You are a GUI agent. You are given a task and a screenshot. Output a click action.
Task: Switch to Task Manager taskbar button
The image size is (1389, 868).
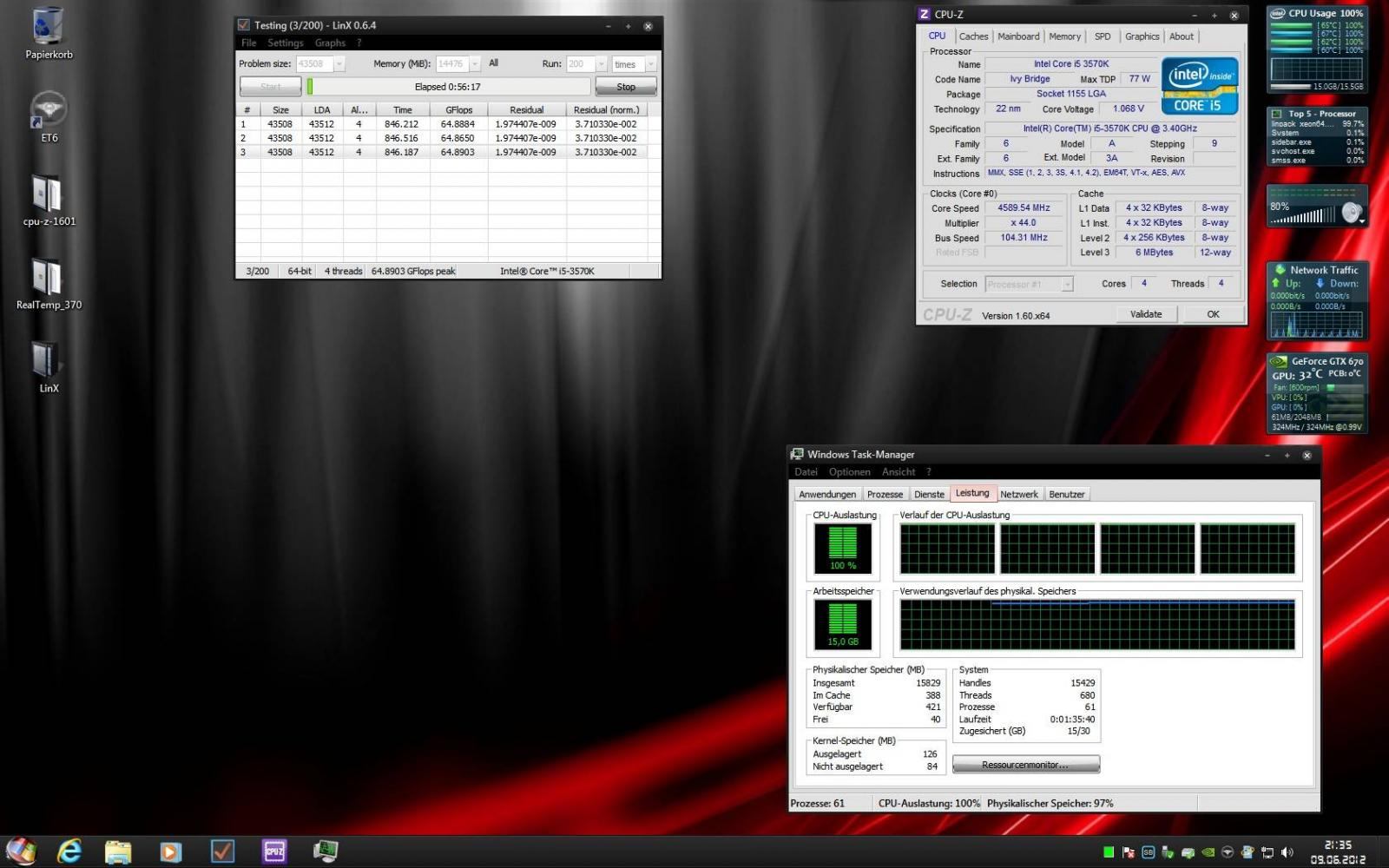coord(326,852)
